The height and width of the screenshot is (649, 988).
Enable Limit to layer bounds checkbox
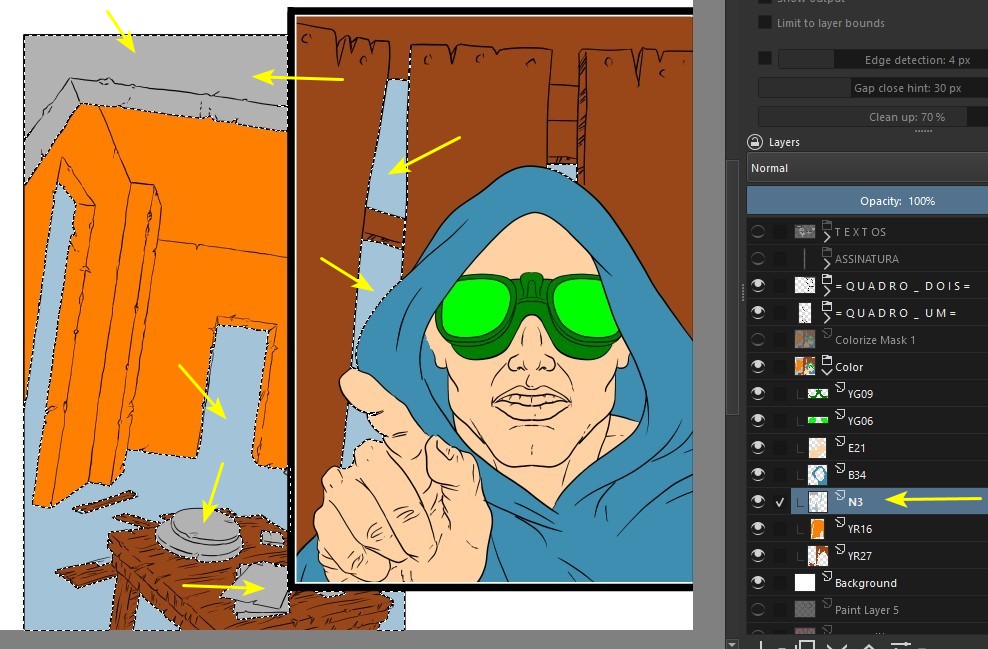(765, 23)
